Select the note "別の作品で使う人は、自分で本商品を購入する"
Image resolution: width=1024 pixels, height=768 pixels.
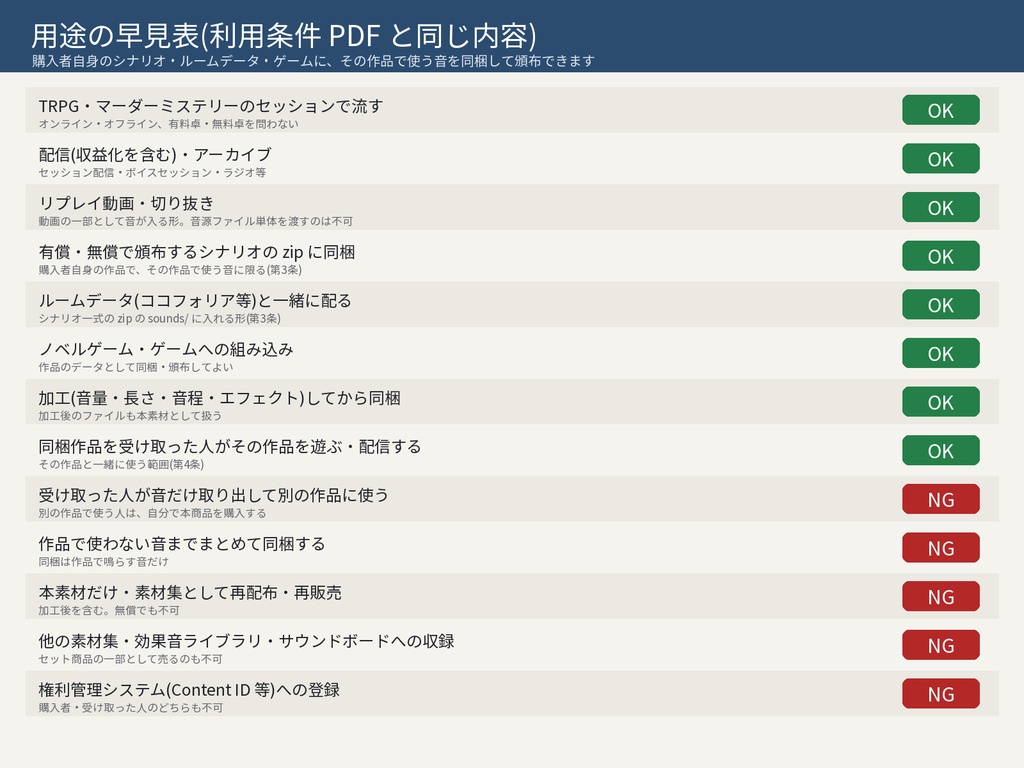(152, 513)
